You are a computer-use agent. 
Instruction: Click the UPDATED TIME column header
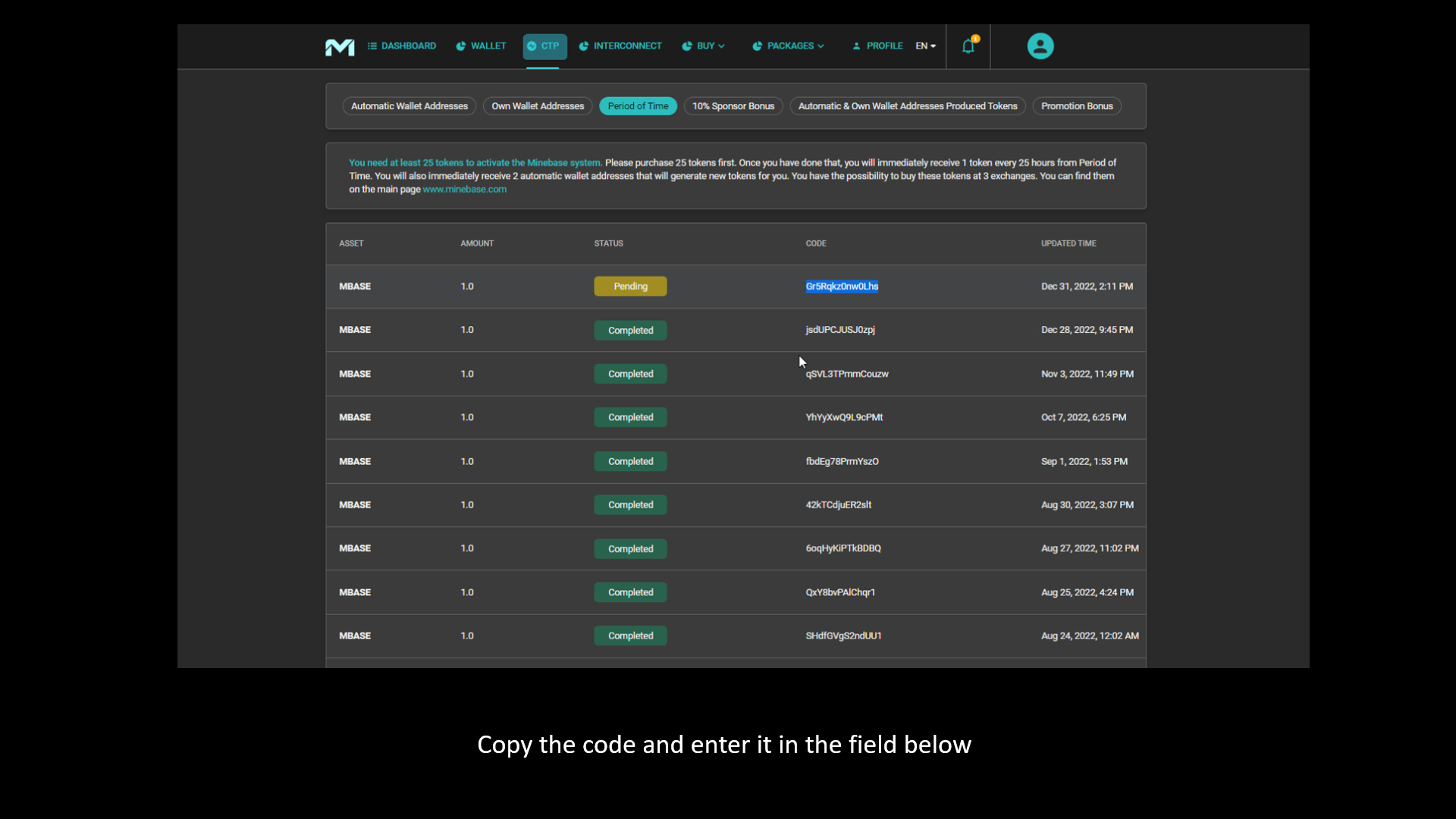pos(1068,243)
